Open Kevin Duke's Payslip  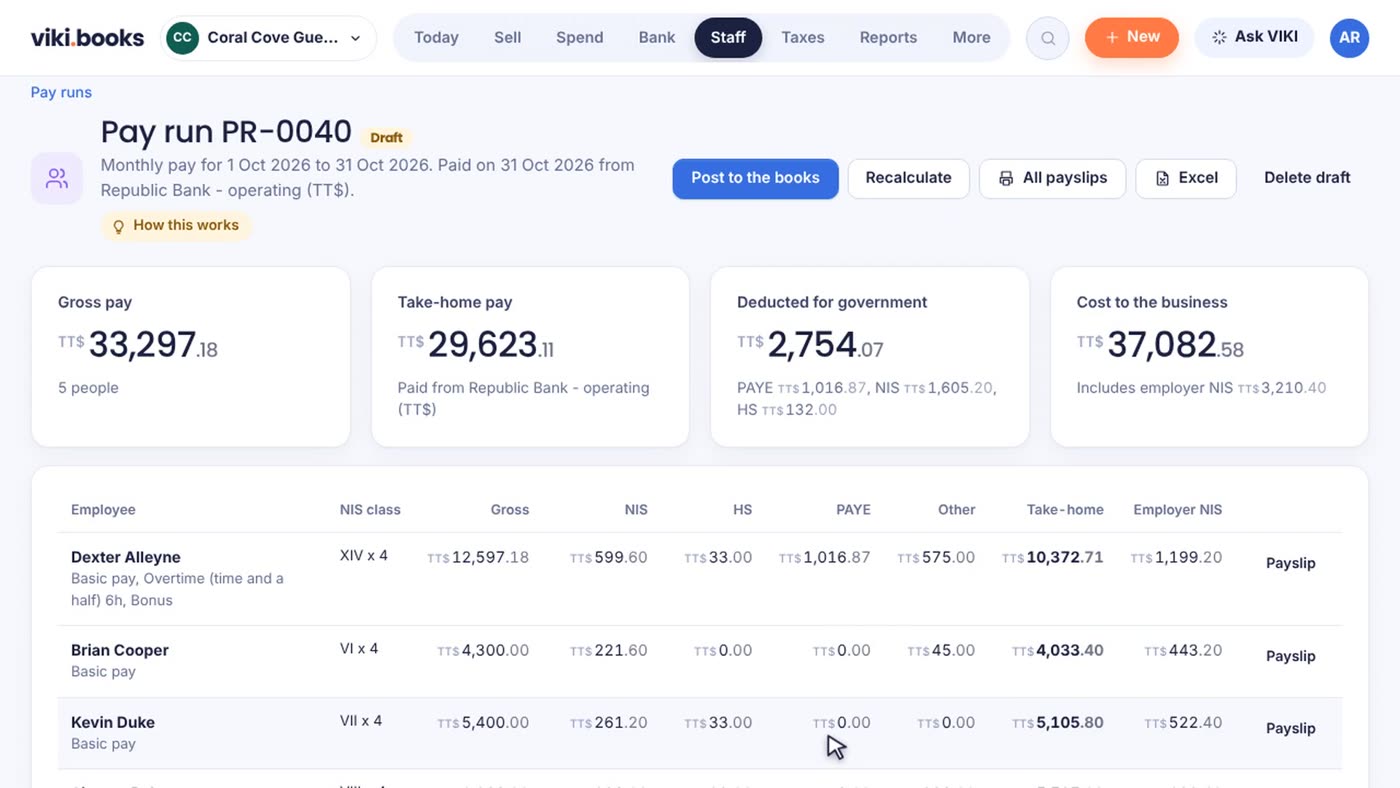pyautogui.click(x=1290, y=728)
